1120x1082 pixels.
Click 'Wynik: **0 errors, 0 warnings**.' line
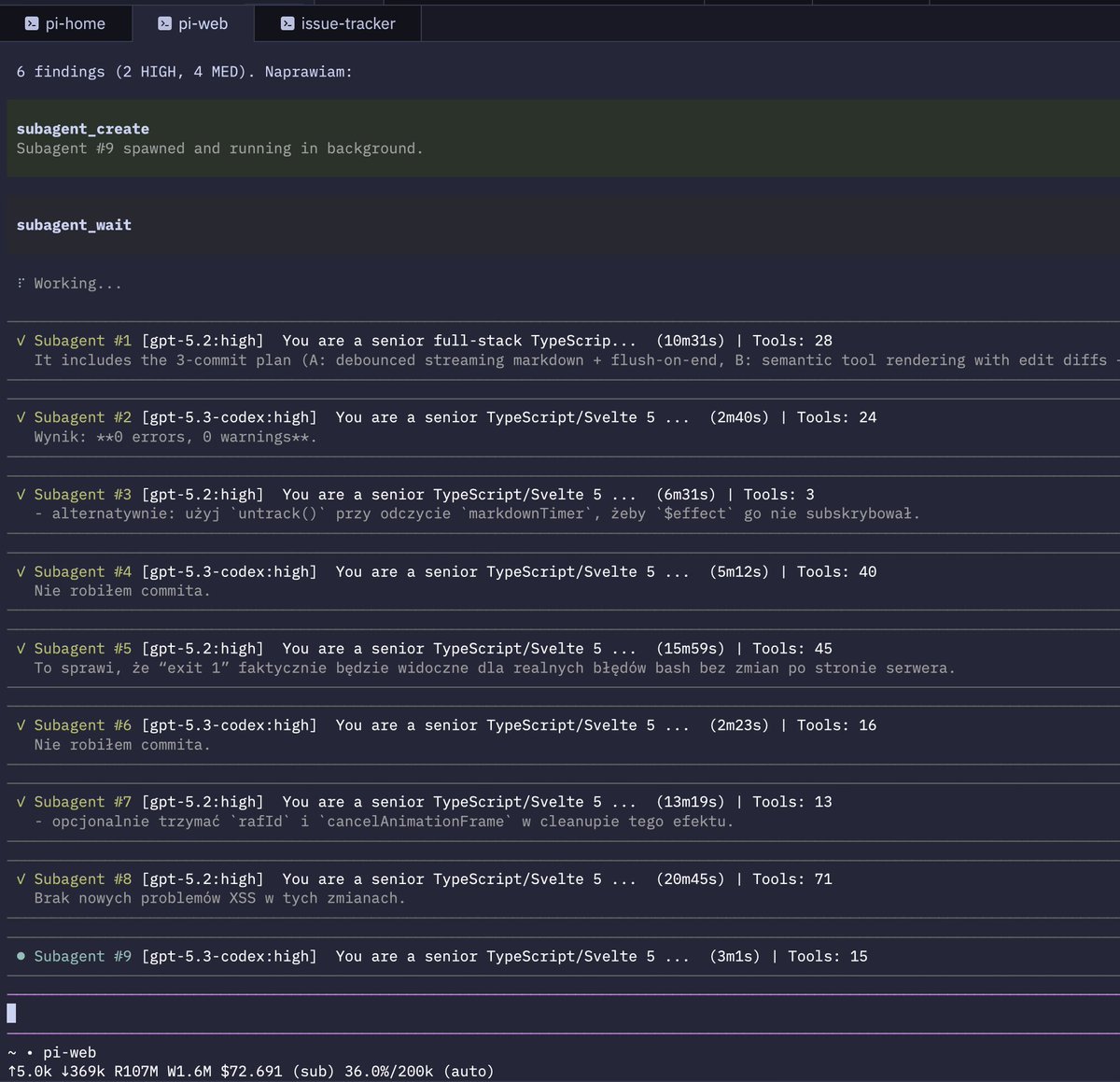(x=175, y=437)
